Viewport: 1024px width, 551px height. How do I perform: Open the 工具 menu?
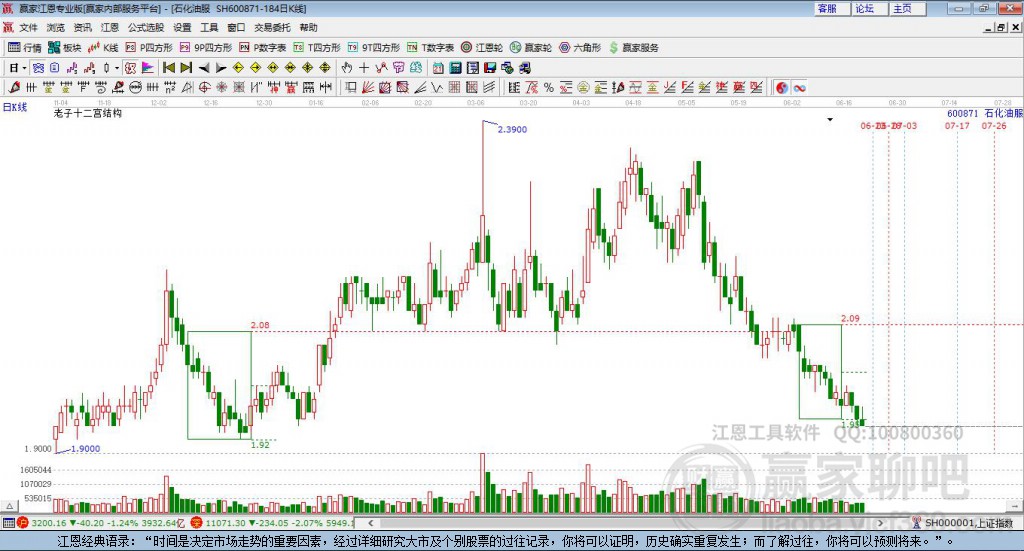click(x=209, y=27)
